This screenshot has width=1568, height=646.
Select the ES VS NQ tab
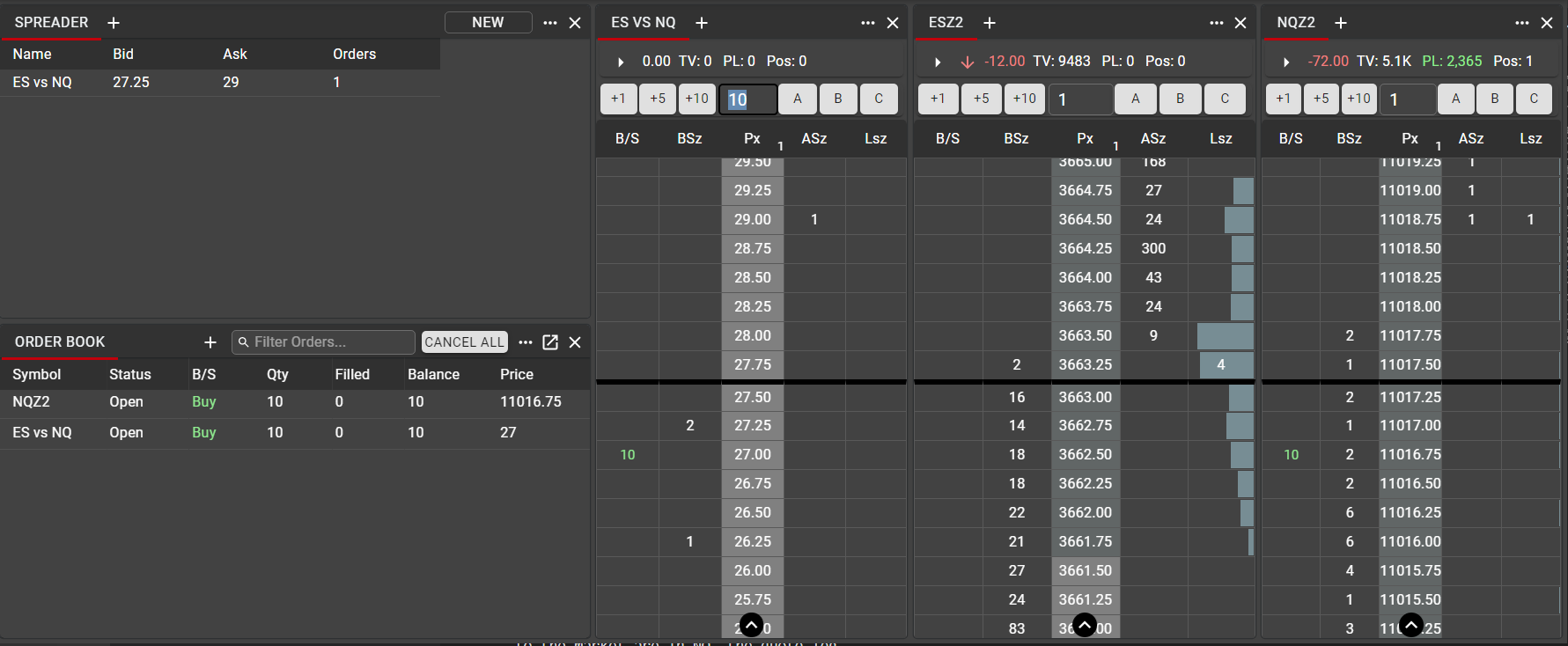(x=644, y=23)
